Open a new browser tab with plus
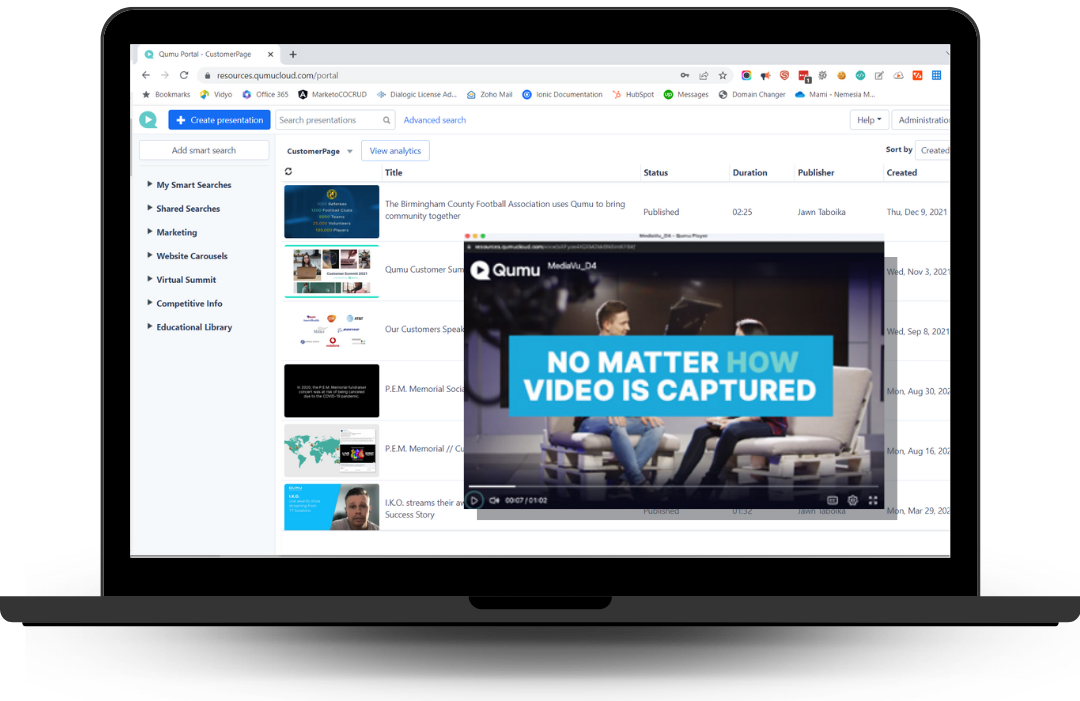1080x701 pixels. 293,54
